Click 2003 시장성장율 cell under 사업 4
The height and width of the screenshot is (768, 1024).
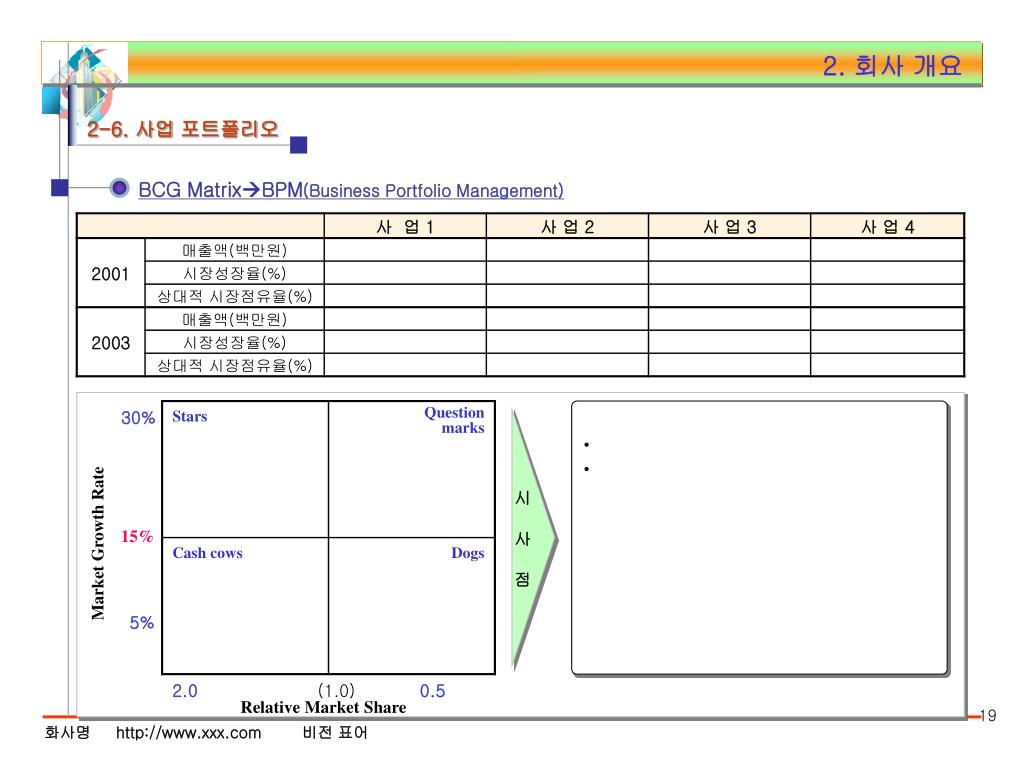click(888, 342)
